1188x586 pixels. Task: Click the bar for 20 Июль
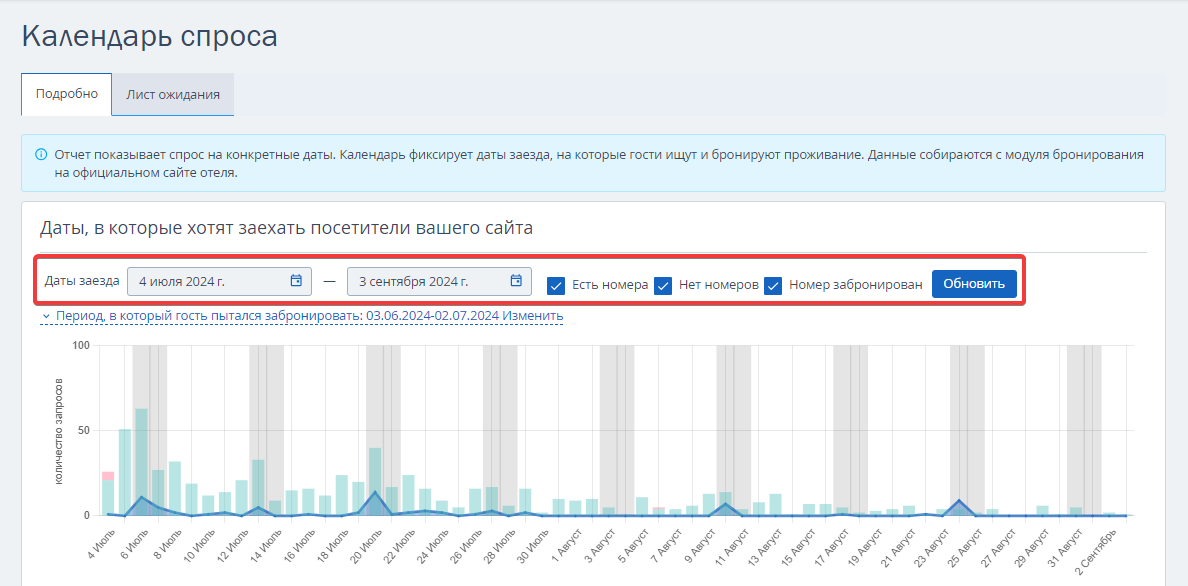coord(375,481)
